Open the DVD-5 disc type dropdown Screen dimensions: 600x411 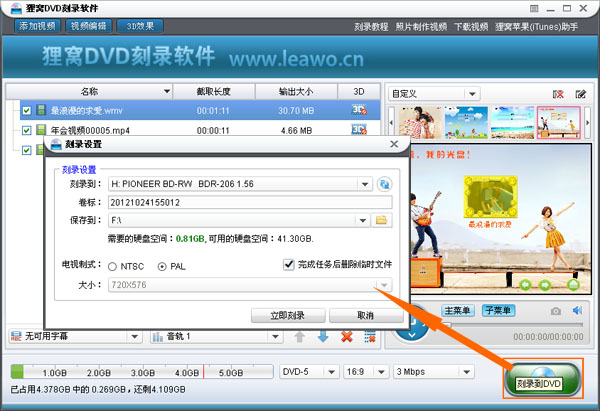coord(331,372)
